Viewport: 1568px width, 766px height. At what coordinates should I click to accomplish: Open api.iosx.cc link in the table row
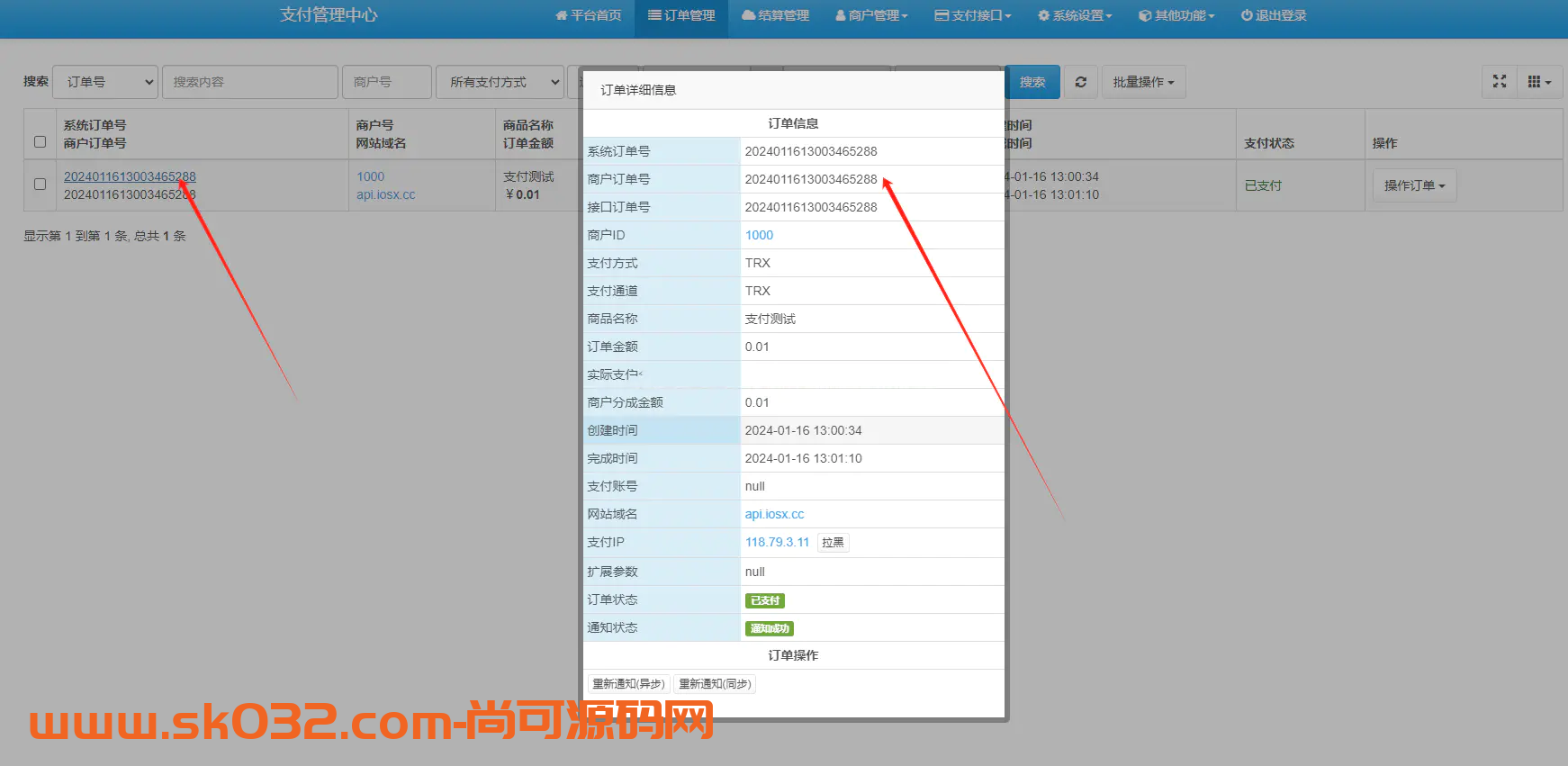[x=385, y=194]
